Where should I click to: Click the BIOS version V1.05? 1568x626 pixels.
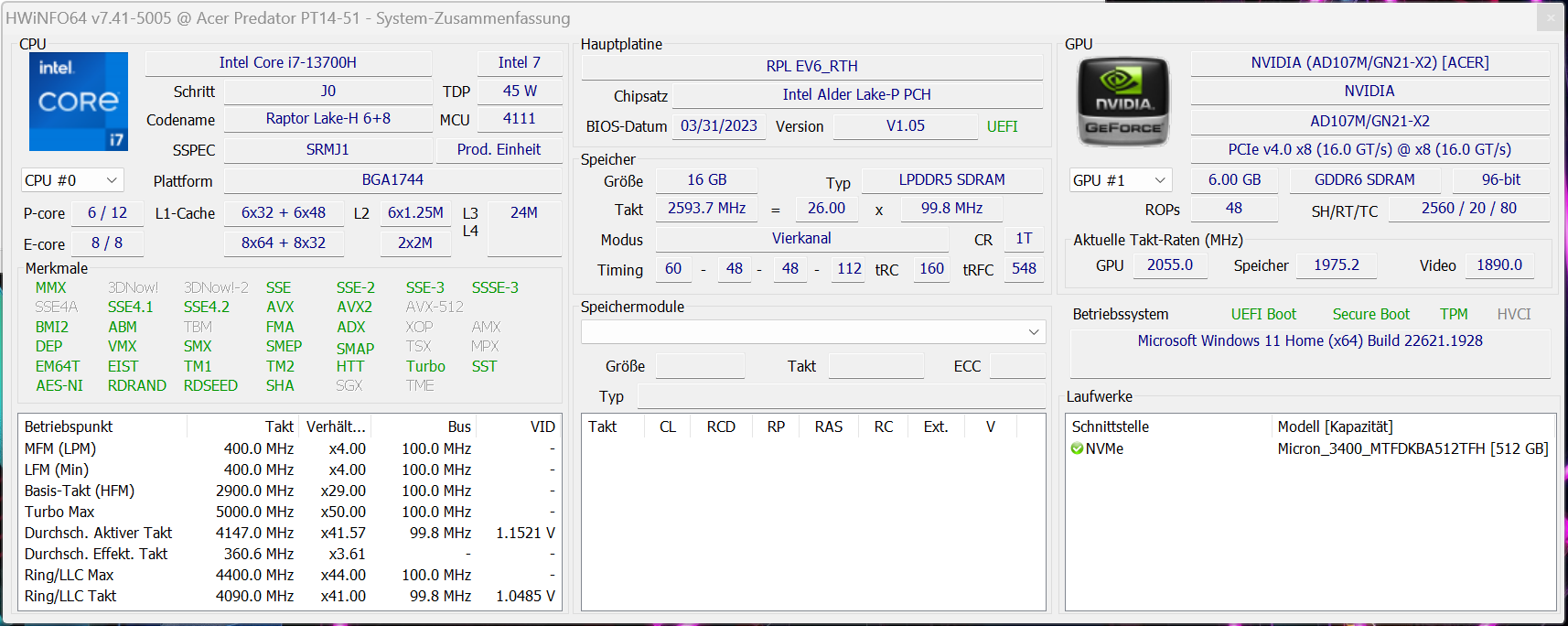pyautogui.click(x=906, y=125)
